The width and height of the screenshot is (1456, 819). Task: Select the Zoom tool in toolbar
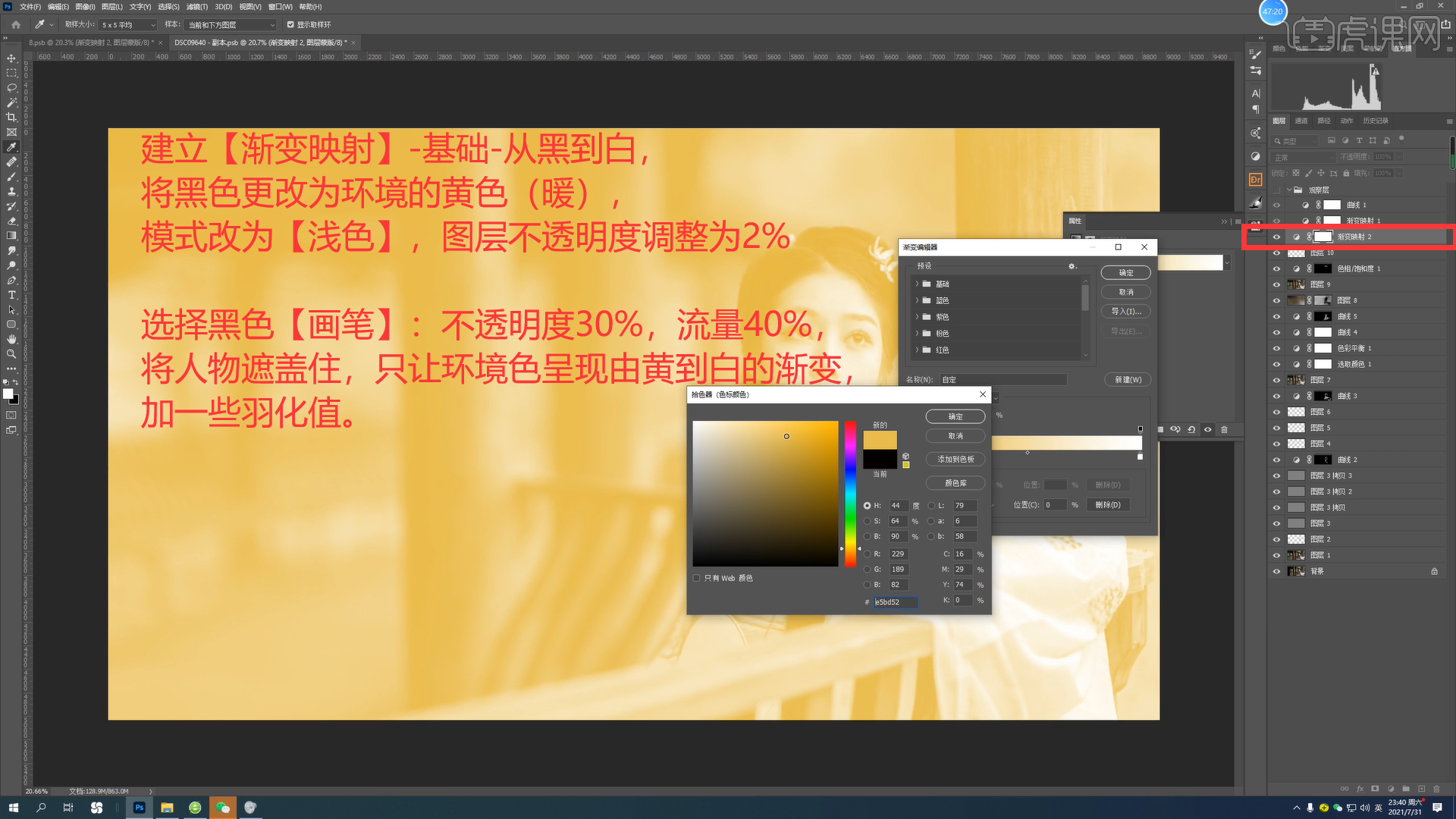(x=11, y=354)
